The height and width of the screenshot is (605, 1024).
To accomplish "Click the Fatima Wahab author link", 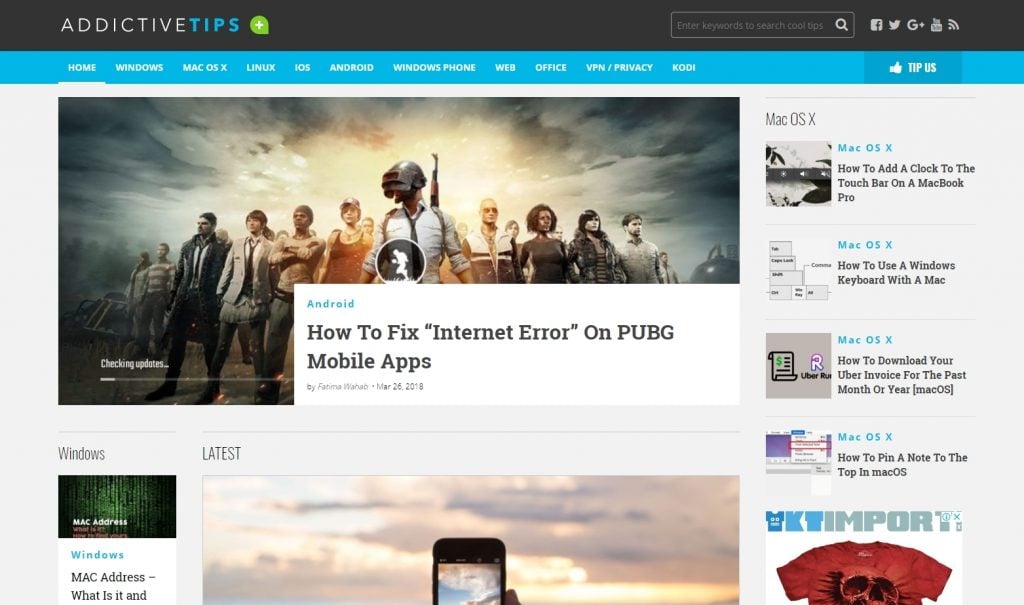I will click(343, 387).
